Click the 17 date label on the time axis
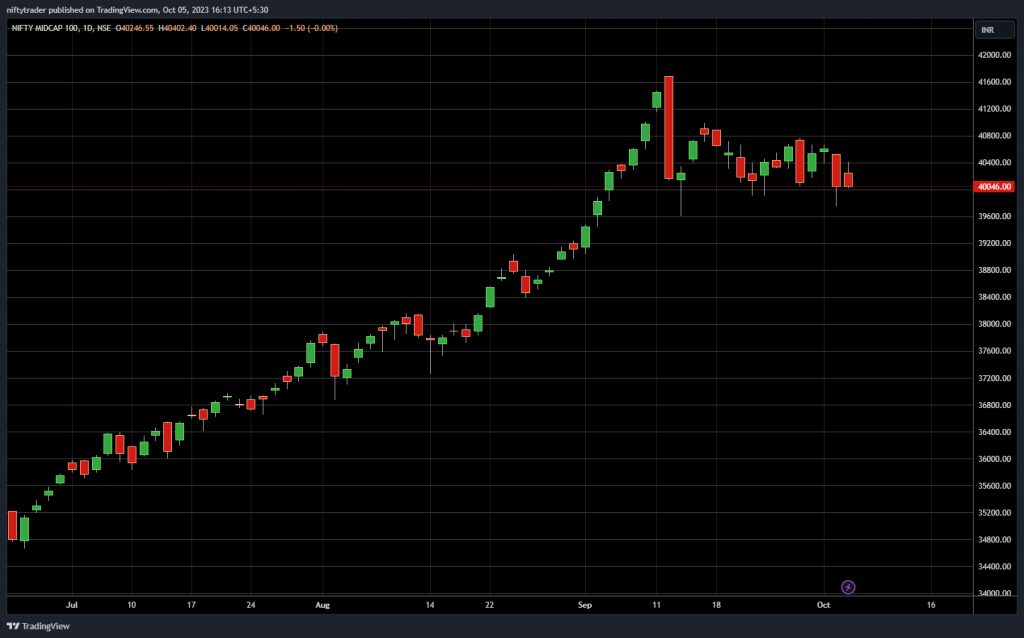Screen dimensions: 1024x638 (191, 605)
